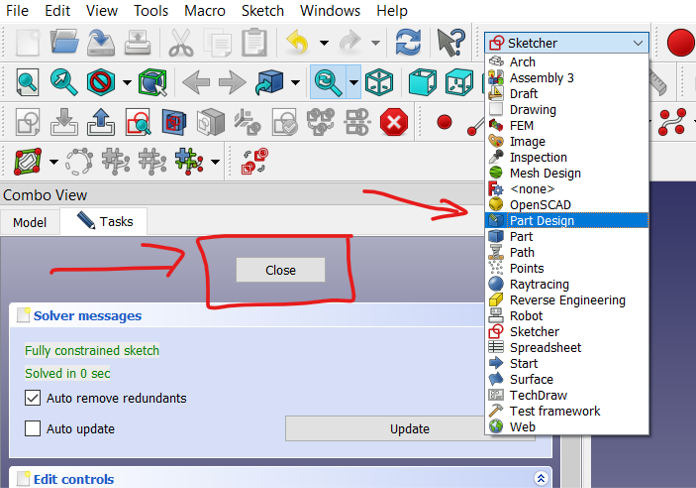Set the isometric view cube icon
Image resolution: width=696 pixels, height=488 pixels.
tap(379, 82)
